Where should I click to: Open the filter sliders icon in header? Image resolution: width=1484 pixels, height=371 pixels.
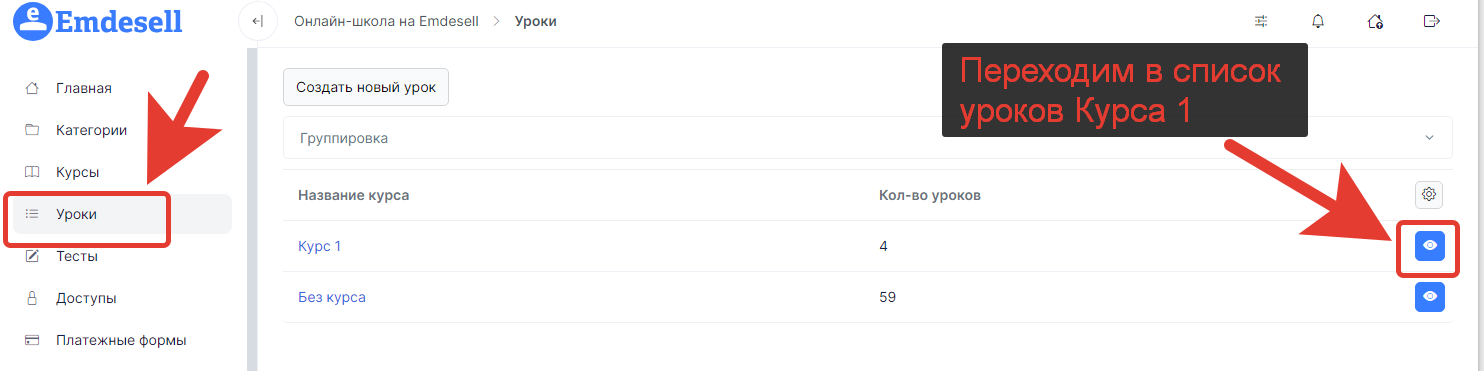(x=1260, y=21)
